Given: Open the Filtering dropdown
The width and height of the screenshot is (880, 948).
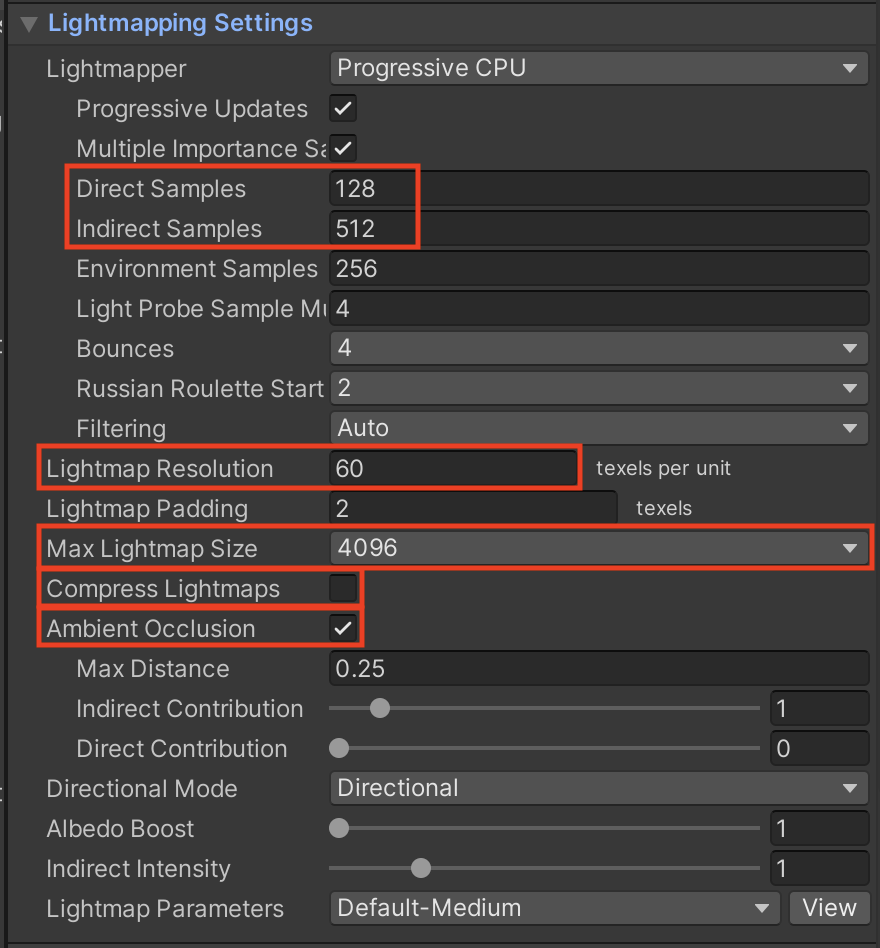Looking at the screenshot, I should (x=598, y=428).
